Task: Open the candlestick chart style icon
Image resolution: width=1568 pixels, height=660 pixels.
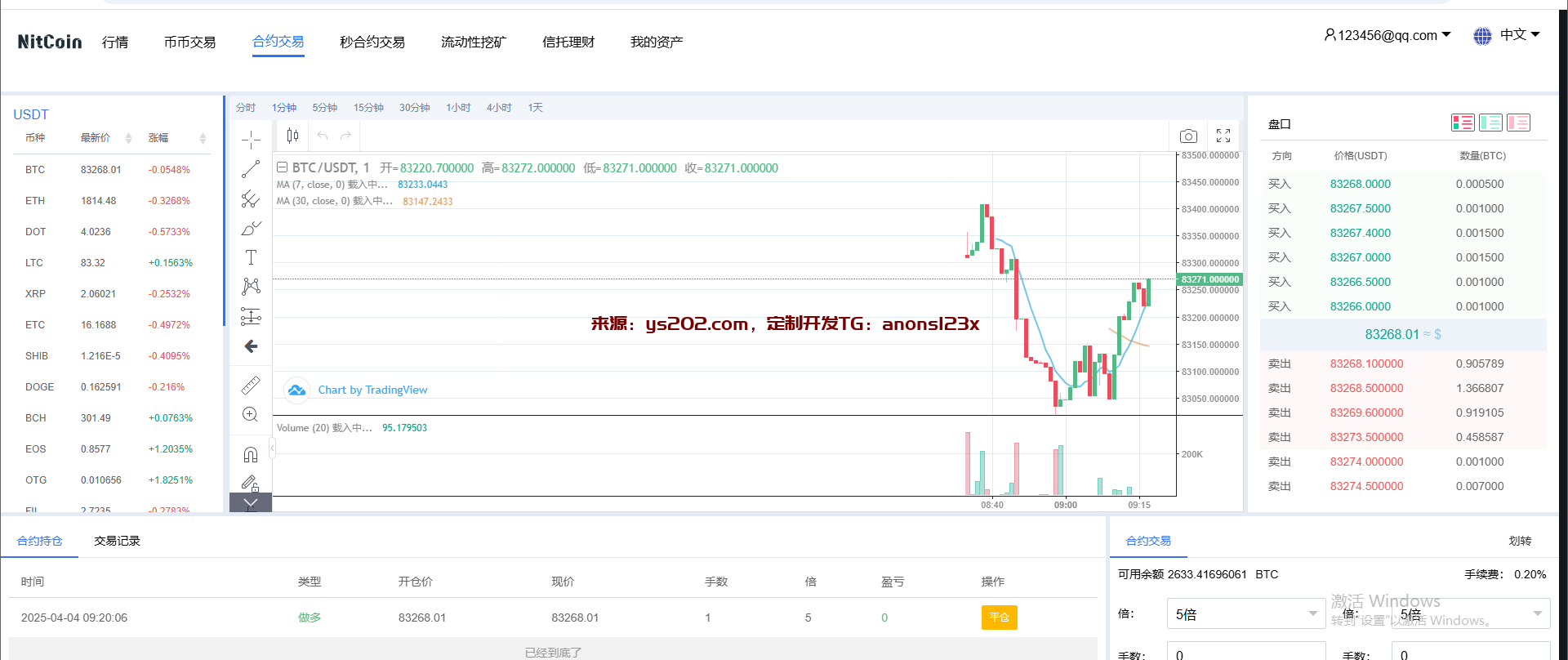Action: click(x=292, y=136)
